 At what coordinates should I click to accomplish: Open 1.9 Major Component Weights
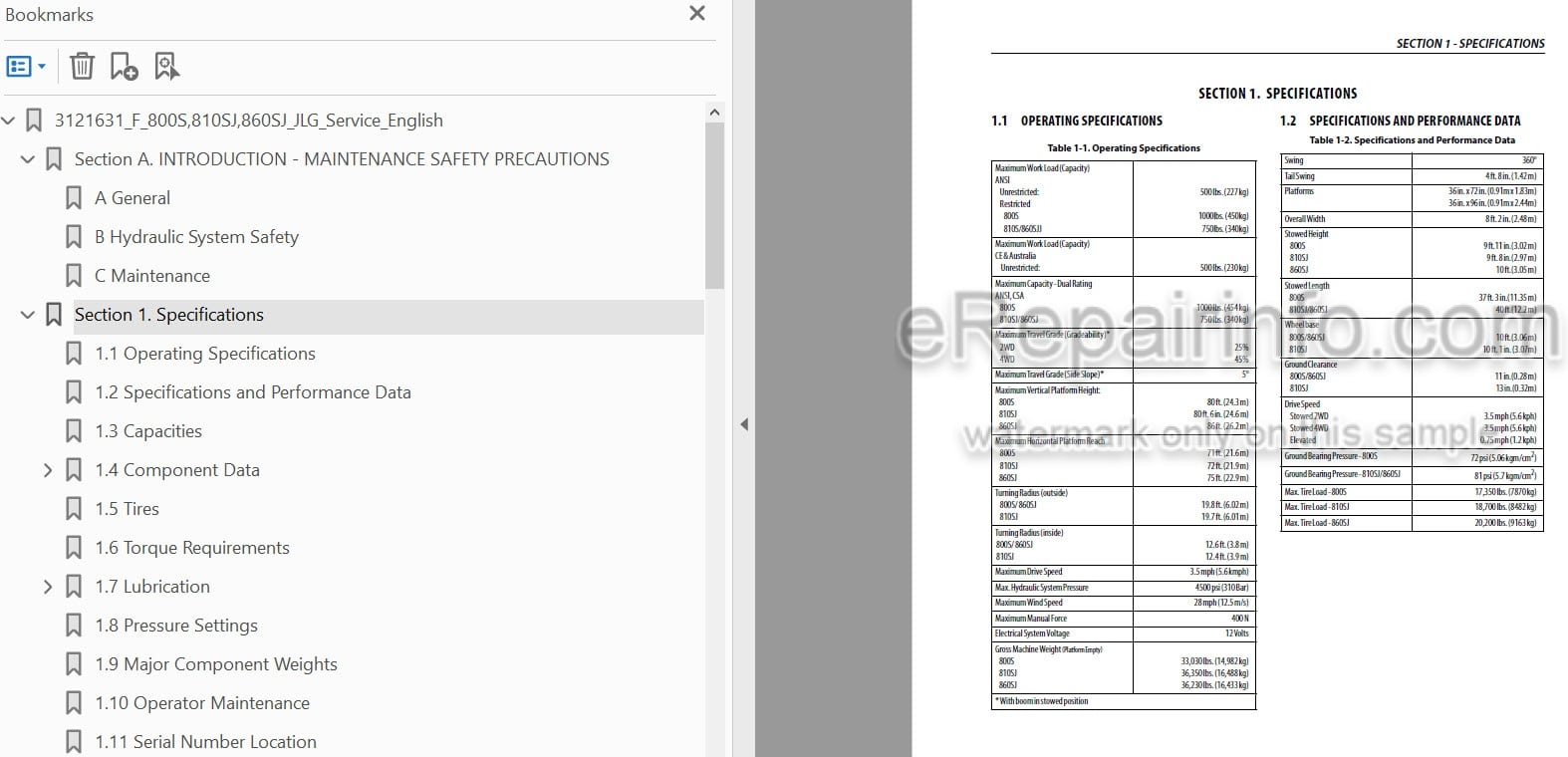pyautogui.click(x=216, y=664)
